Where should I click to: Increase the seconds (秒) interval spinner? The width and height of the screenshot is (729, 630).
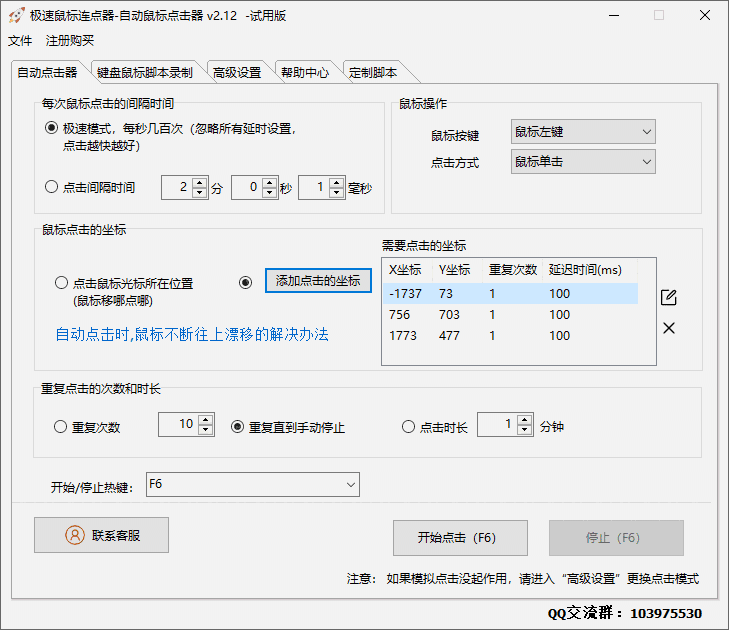(x=270, y=182)
